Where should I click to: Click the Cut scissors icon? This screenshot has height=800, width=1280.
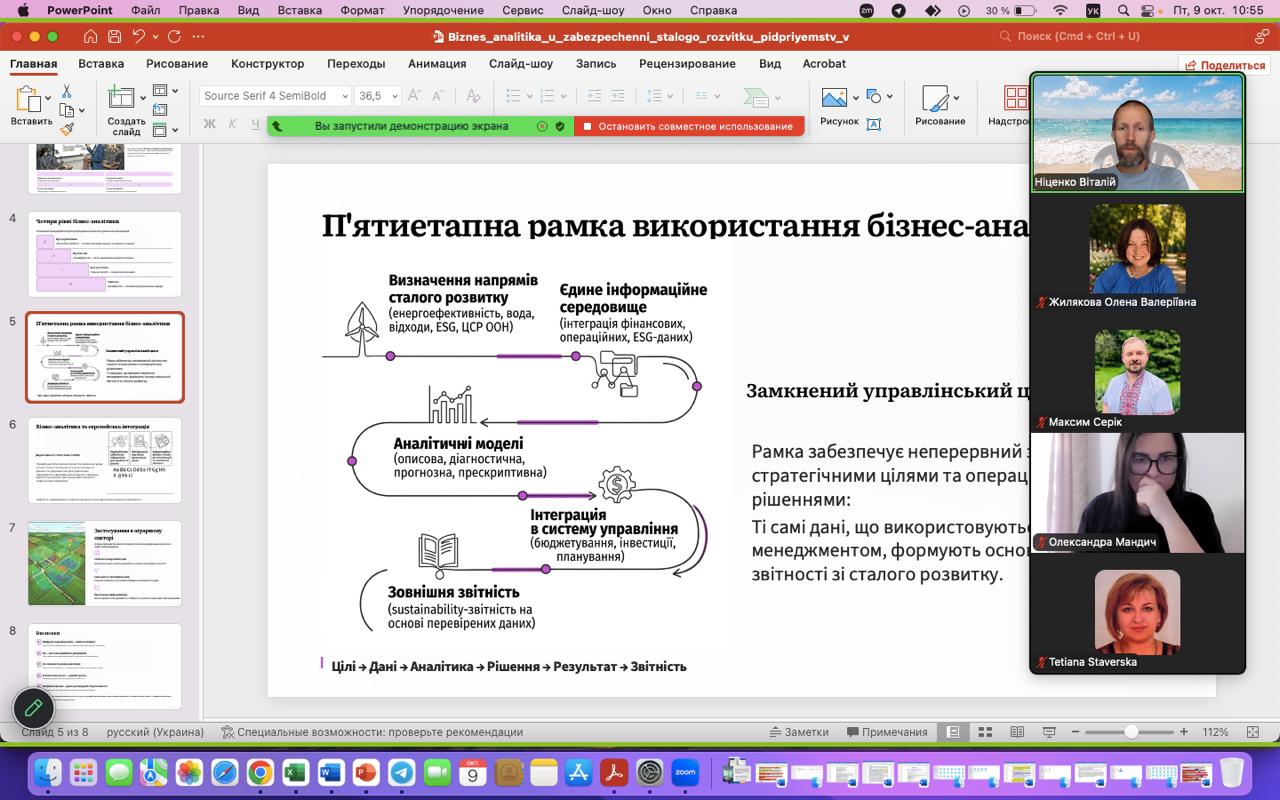(66, 91)
